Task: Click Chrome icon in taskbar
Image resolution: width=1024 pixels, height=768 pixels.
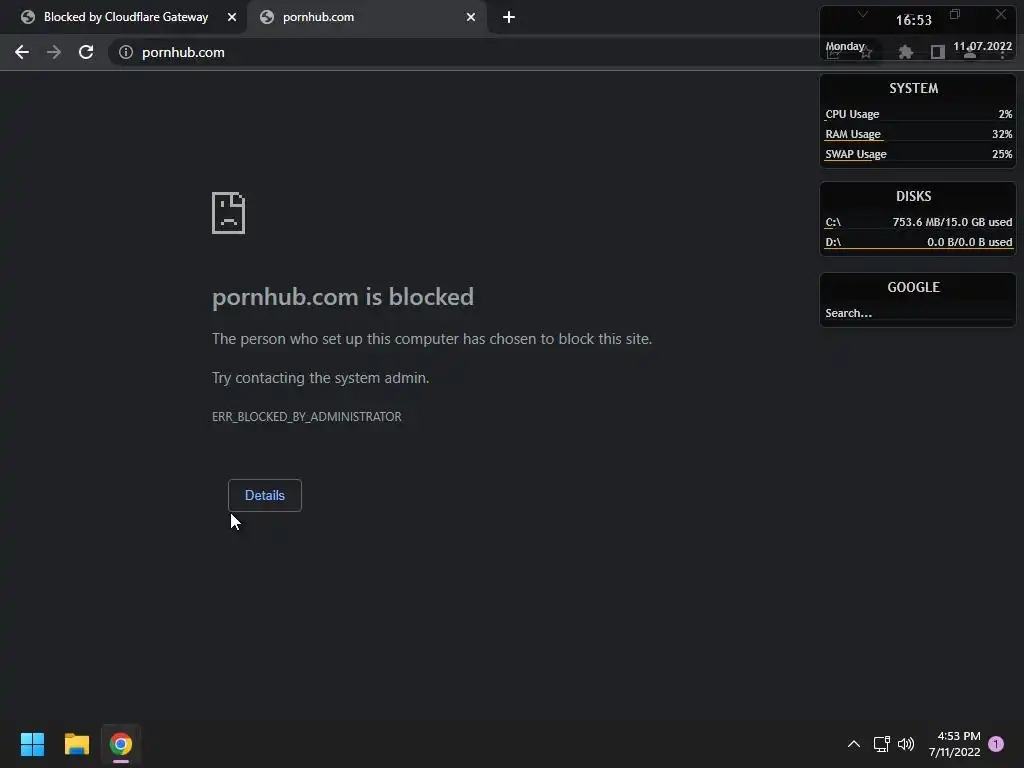Action: [121, 744]
